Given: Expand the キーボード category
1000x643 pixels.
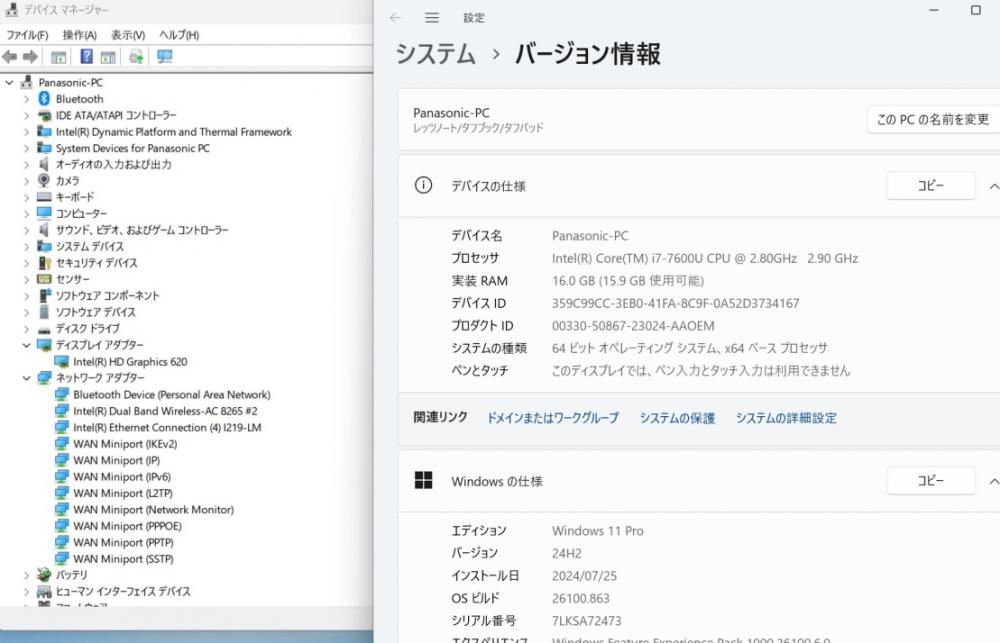Looking at the screenshot, I should [26, 197].
